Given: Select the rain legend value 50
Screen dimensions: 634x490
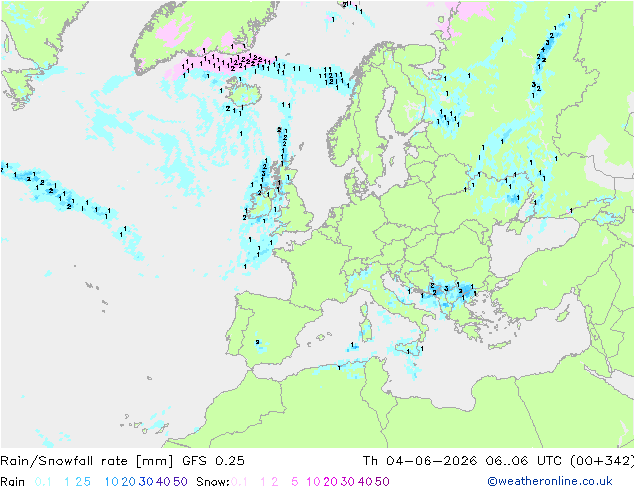Looking at the screenshot, I should click(x=180, y=482).
